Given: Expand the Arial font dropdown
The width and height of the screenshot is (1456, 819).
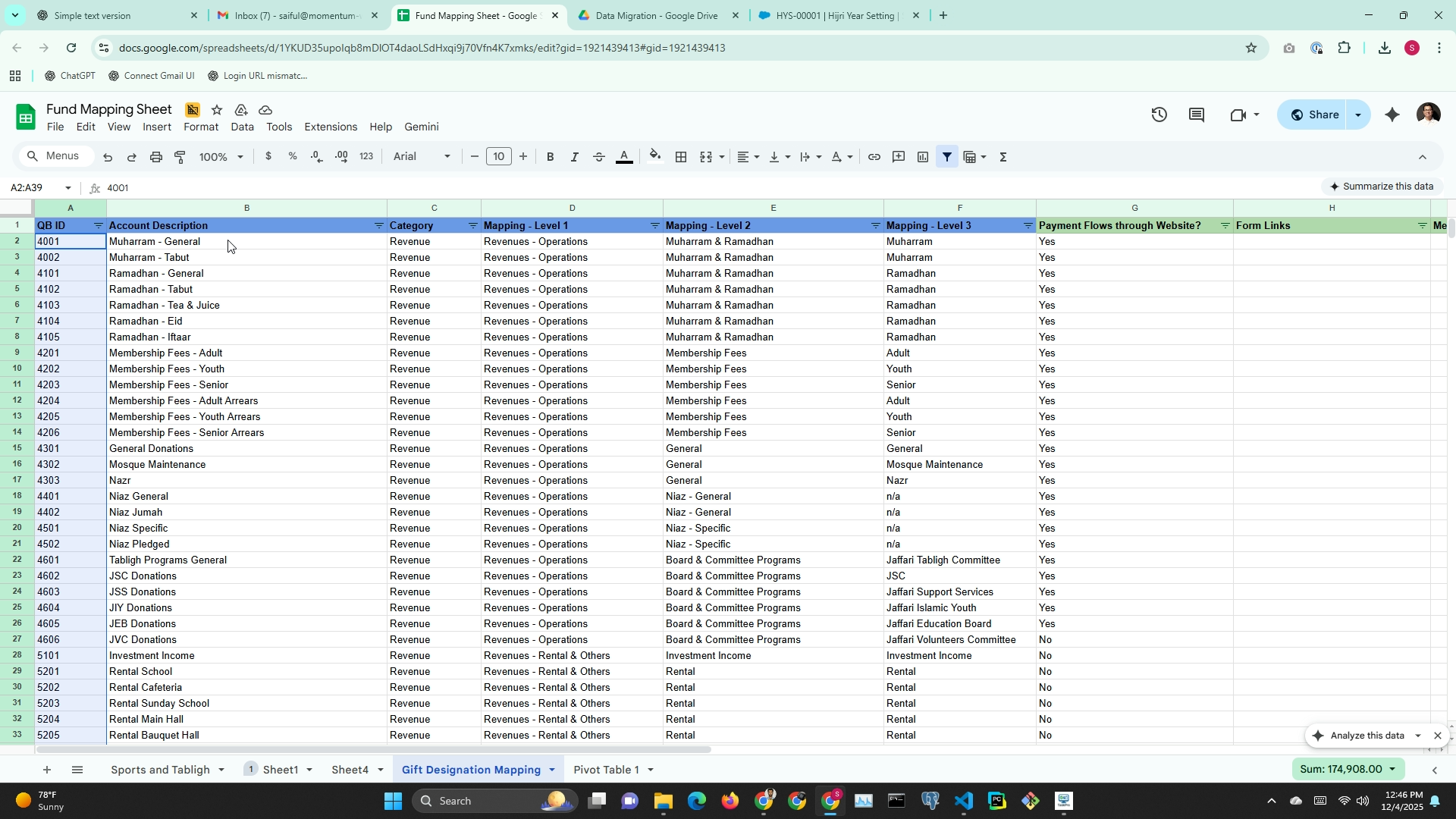Looking at the screenshot, I should (422, 157).
